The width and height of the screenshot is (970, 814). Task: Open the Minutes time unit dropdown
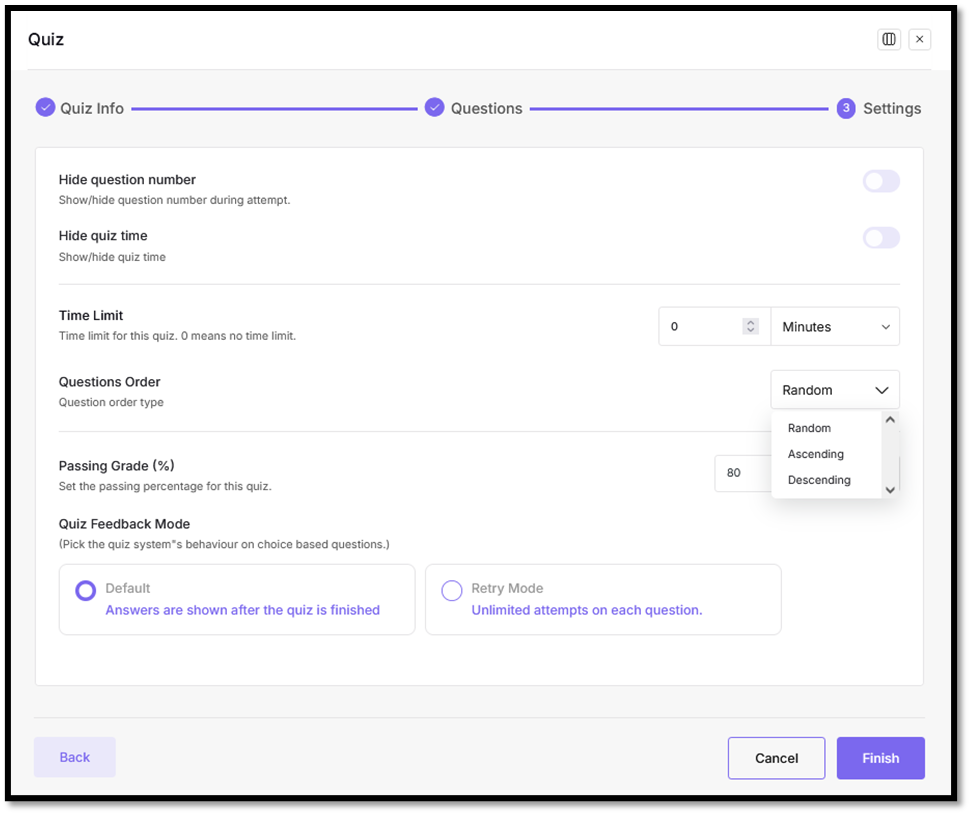point(835,327)
